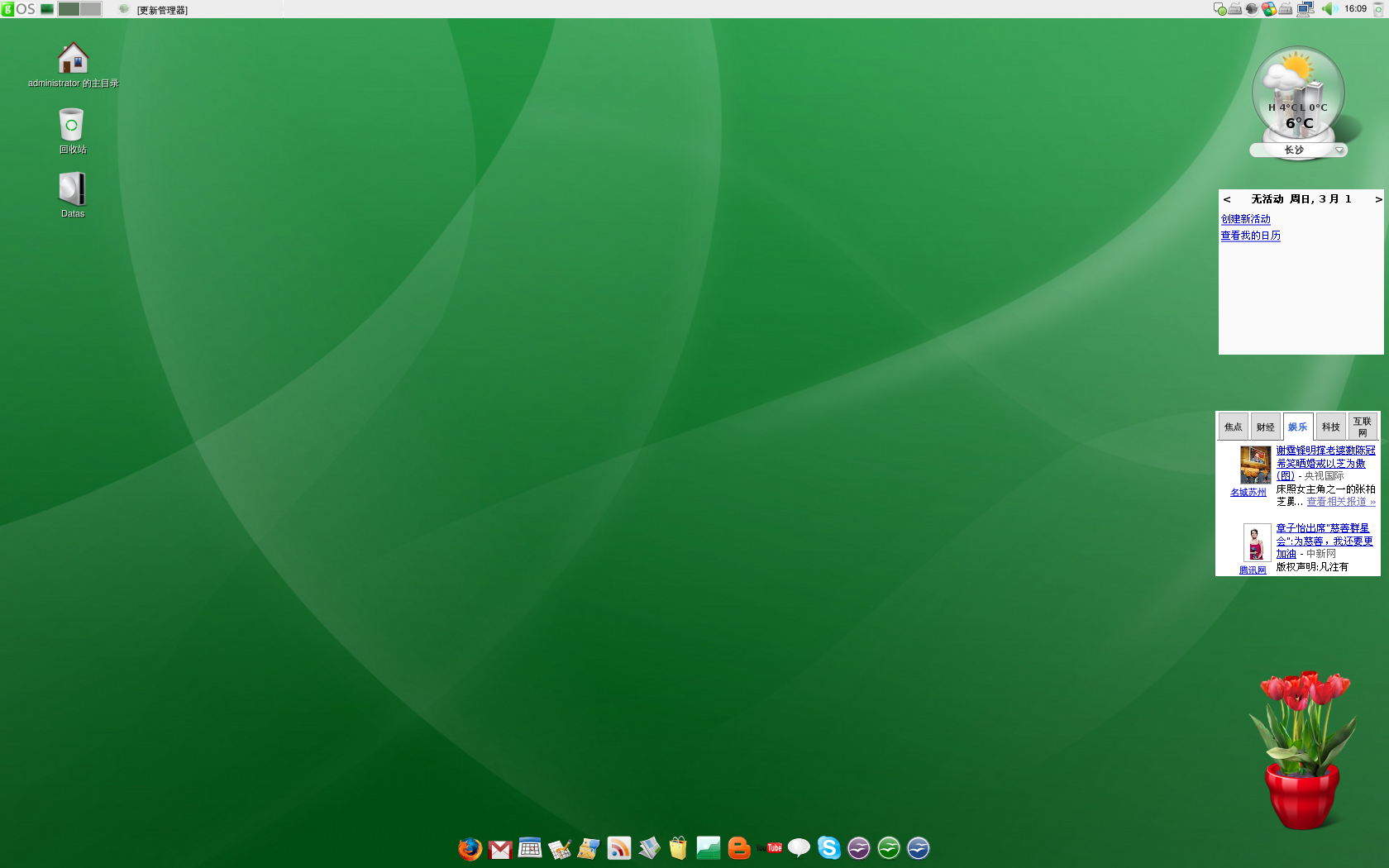Open the green OpenOffice dock icon
The width and height of the screenshot is (1389, 868).
(x=889, y=848)
